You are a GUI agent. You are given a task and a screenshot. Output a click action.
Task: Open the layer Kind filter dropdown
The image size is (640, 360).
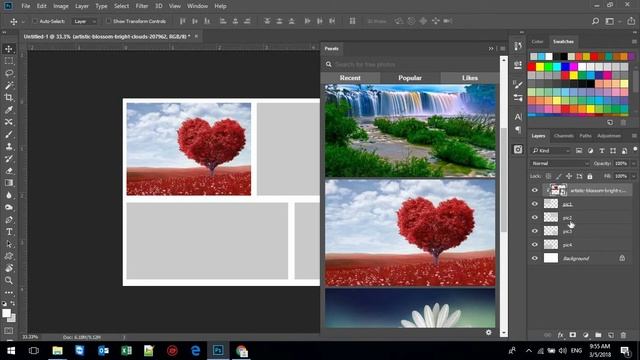point(550,151)
